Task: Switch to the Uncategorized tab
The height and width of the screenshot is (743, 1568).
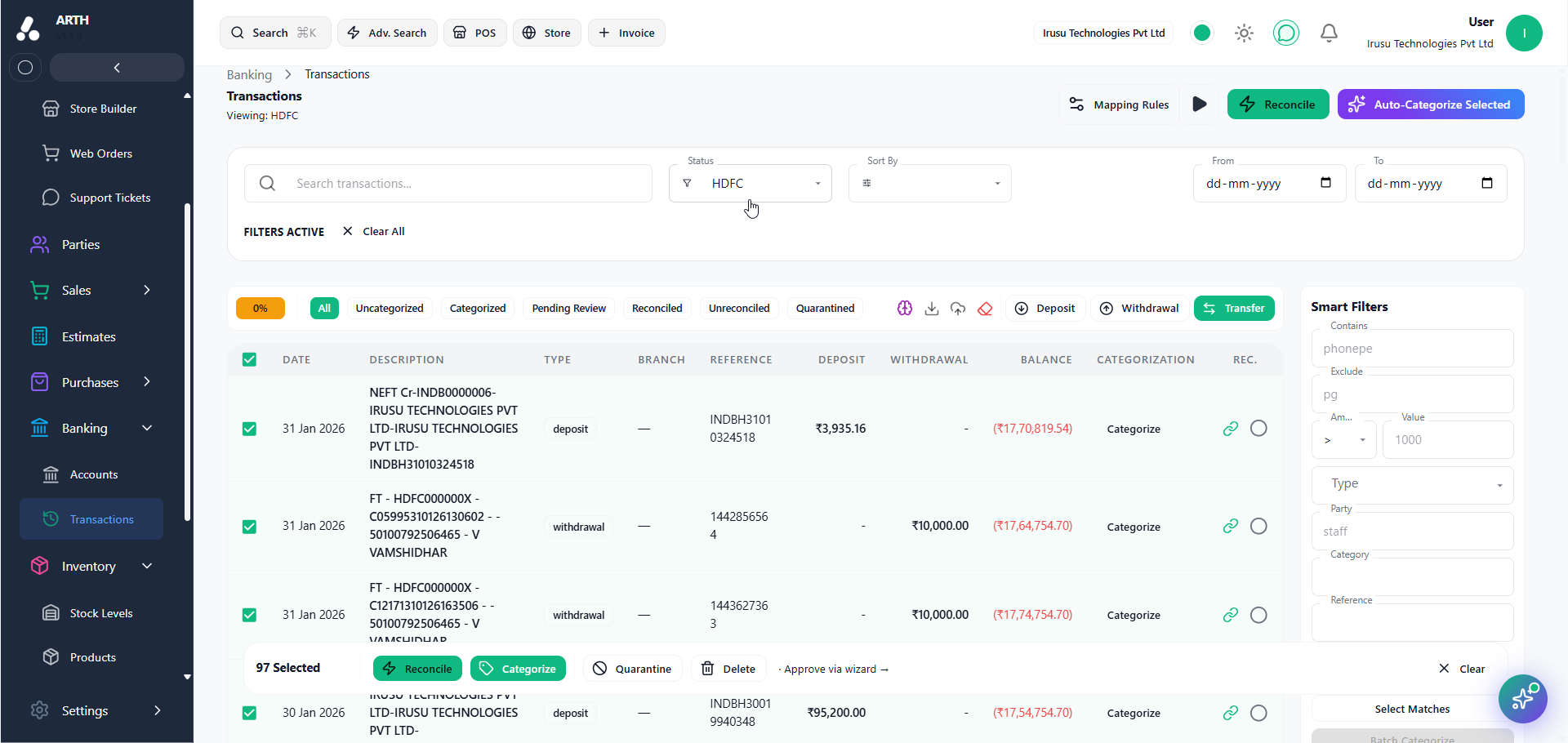Action: 390,308
